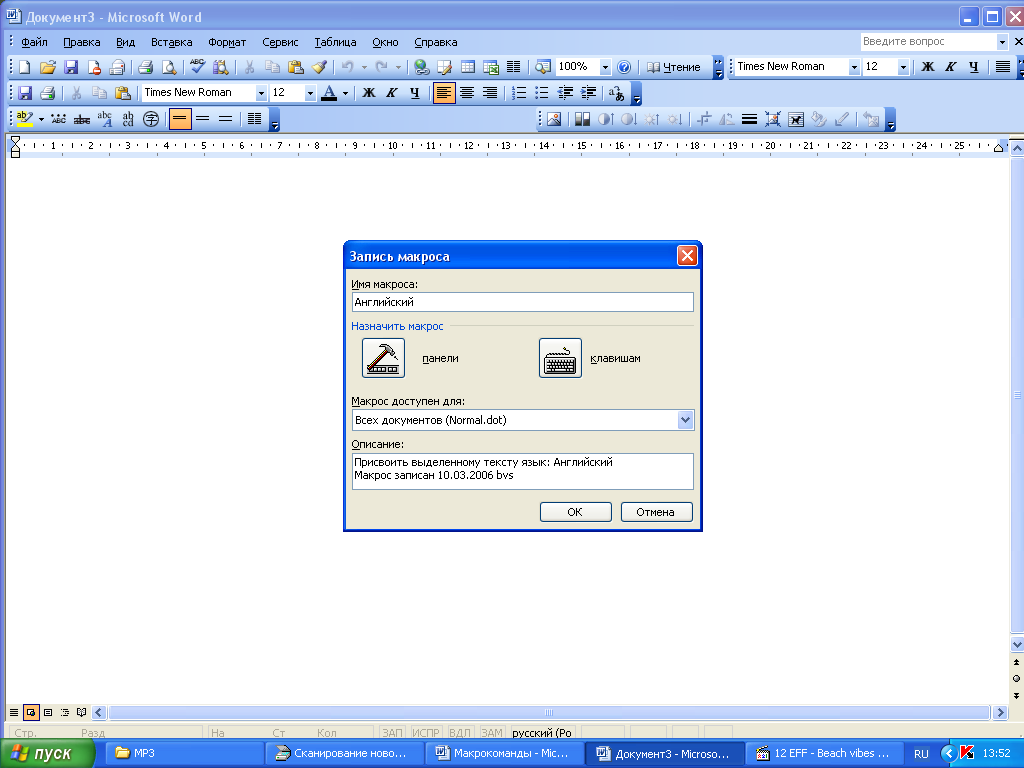Open Word Help via the blue question mark
1024x768 pixels.
click(624, 67)
